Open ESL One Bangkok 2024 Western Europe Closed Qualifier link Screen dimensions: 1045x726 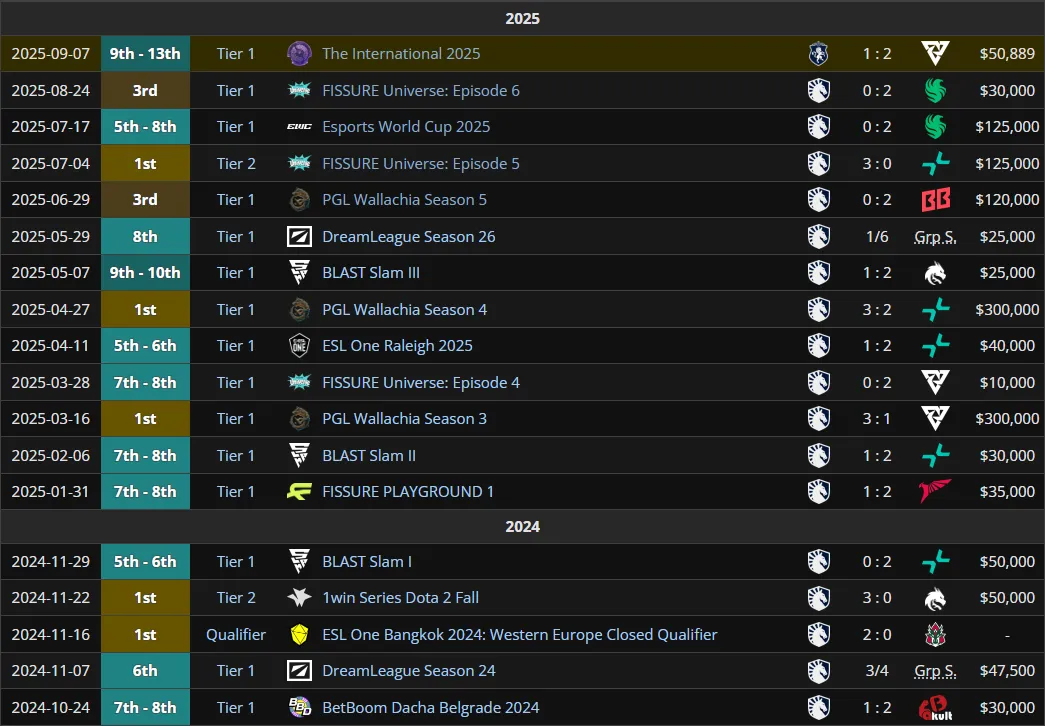tap(520, 635)
